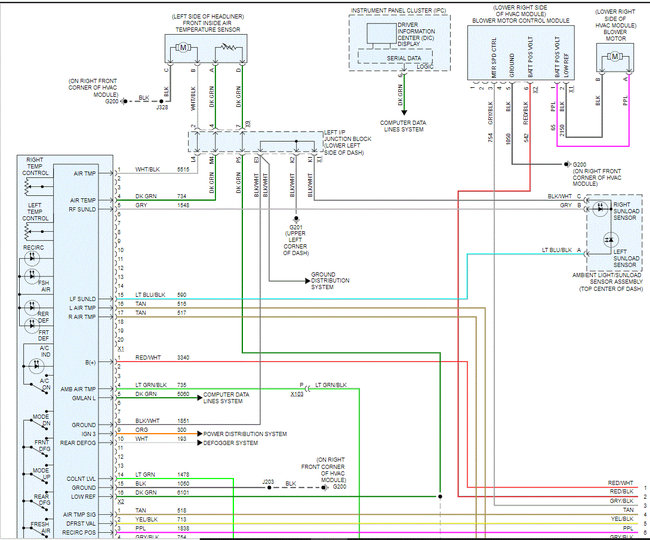Click the thermistor symbol in air temperature sensor

228,47
